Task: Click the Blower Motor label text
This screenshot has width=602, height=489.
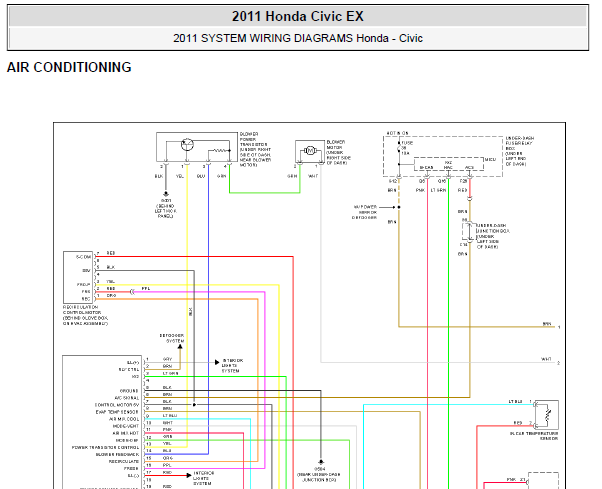Action: pyautogui.click(x=338, y=152)
